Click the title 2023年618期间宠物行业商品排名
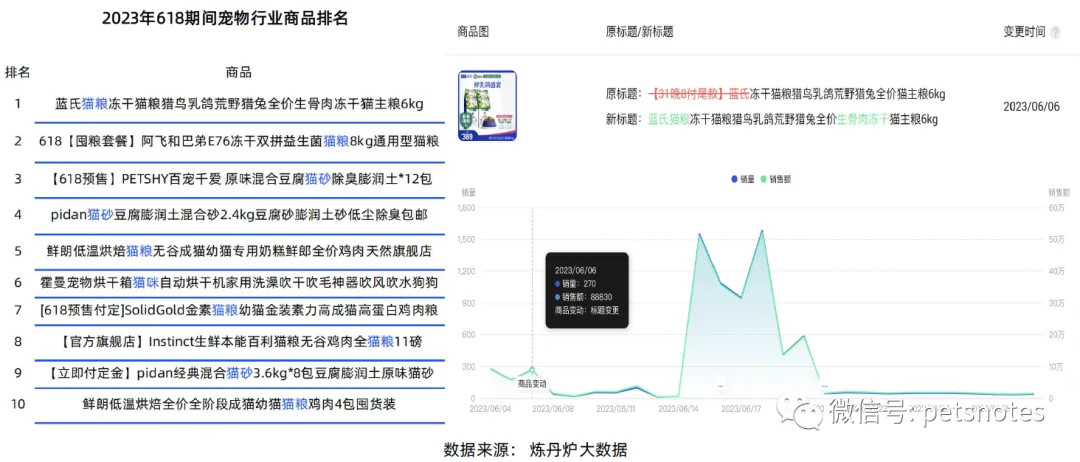 (x=225, y=19)
